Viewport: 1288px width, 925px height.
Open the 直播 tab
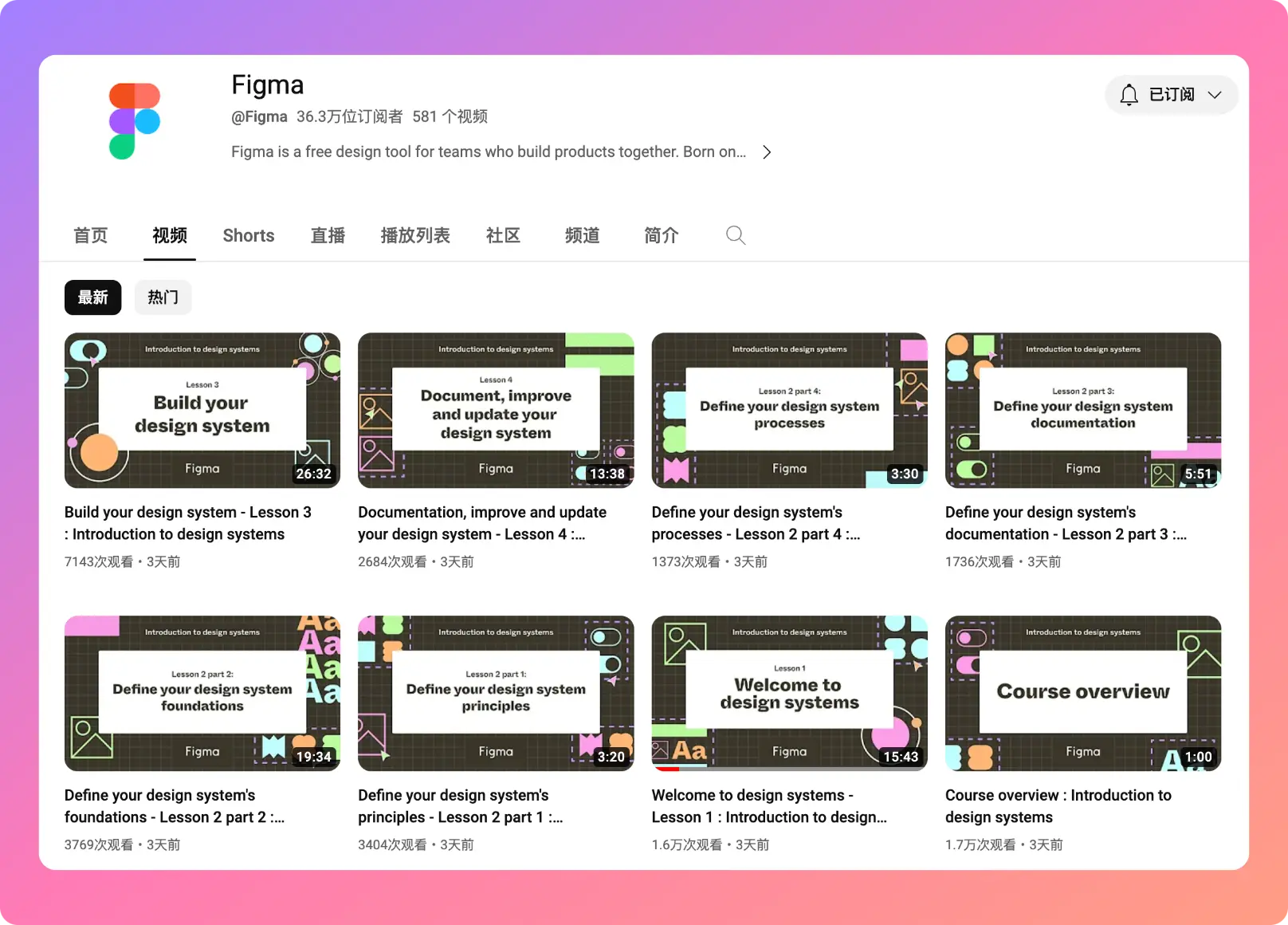(x=327, y=235)
